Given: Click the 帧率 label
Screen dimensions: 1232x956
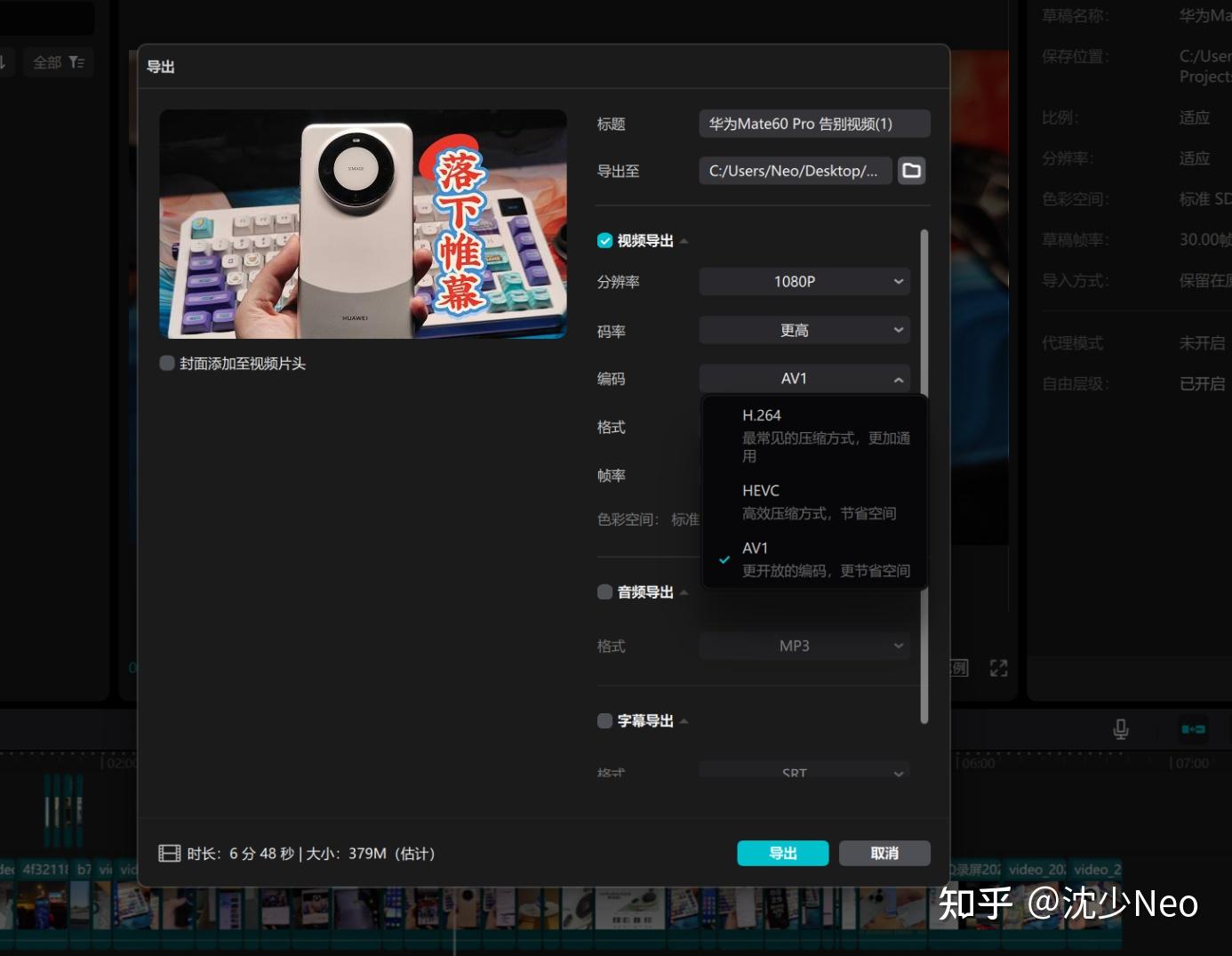Looking at the screenshot, I should point(612,476).
